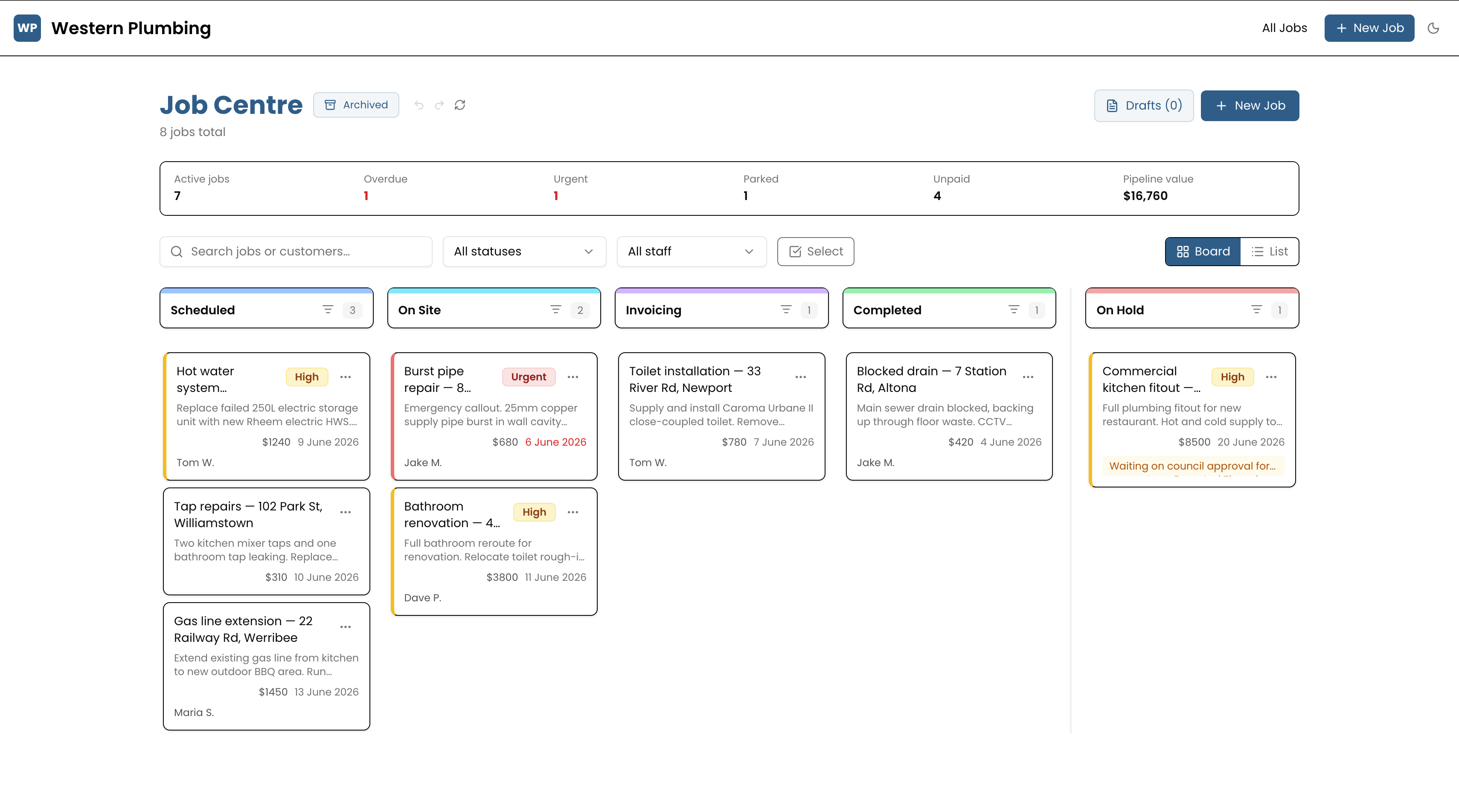This screenshot has height=812, width=1459.
Task: Click High badge on Bathroom renovation card
Action: coord(534,513)
